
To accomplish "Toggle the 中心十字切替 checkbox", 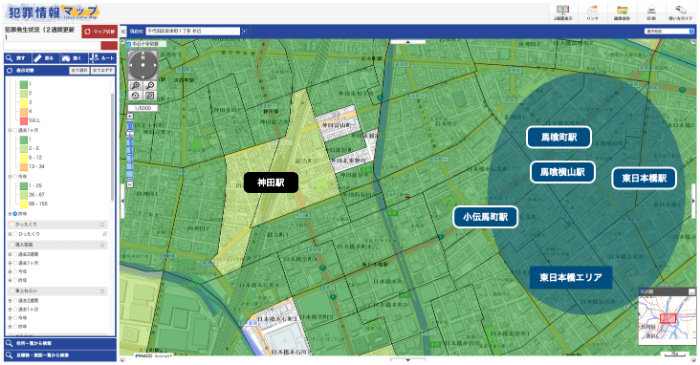I will pos(129,44).
